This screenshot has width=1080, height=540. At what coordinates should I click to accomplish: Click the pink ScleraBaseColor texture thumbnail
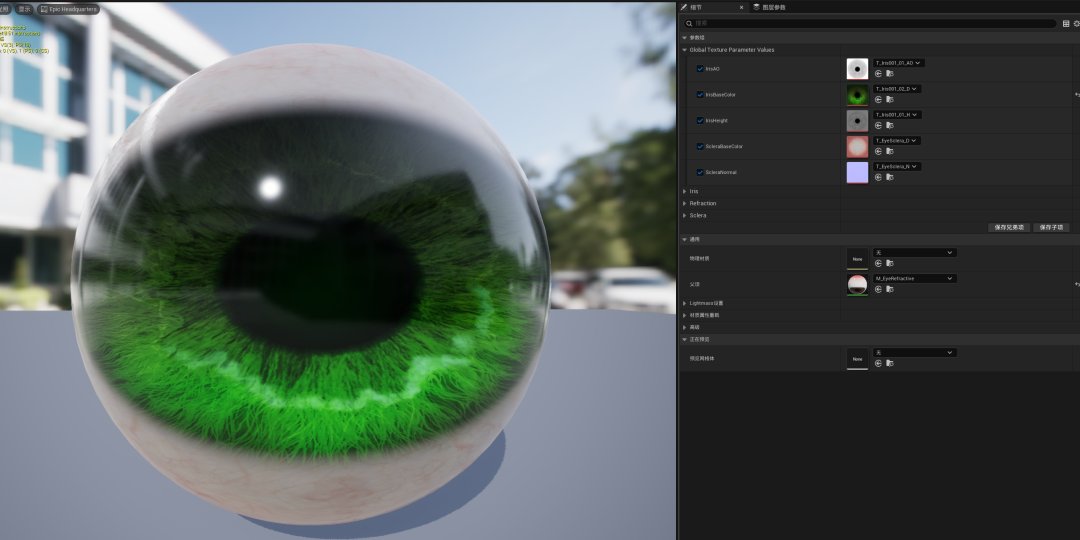858,147
